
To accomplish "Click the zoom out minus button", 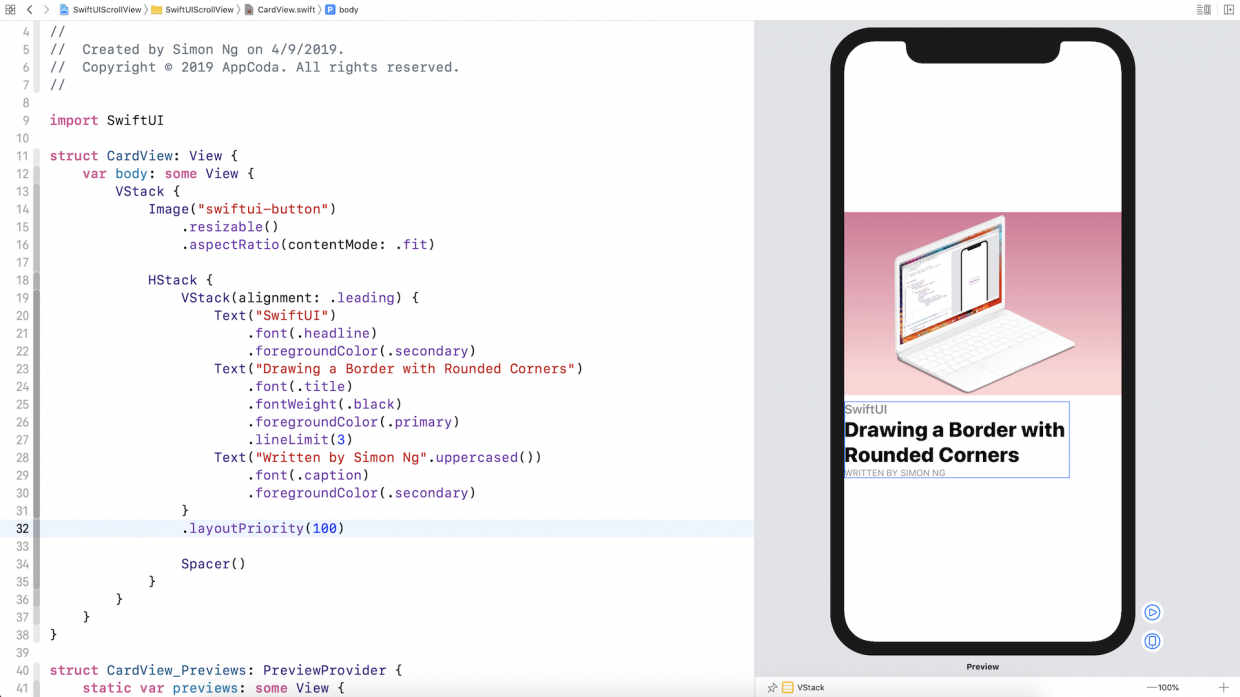I will point(1151,687).
